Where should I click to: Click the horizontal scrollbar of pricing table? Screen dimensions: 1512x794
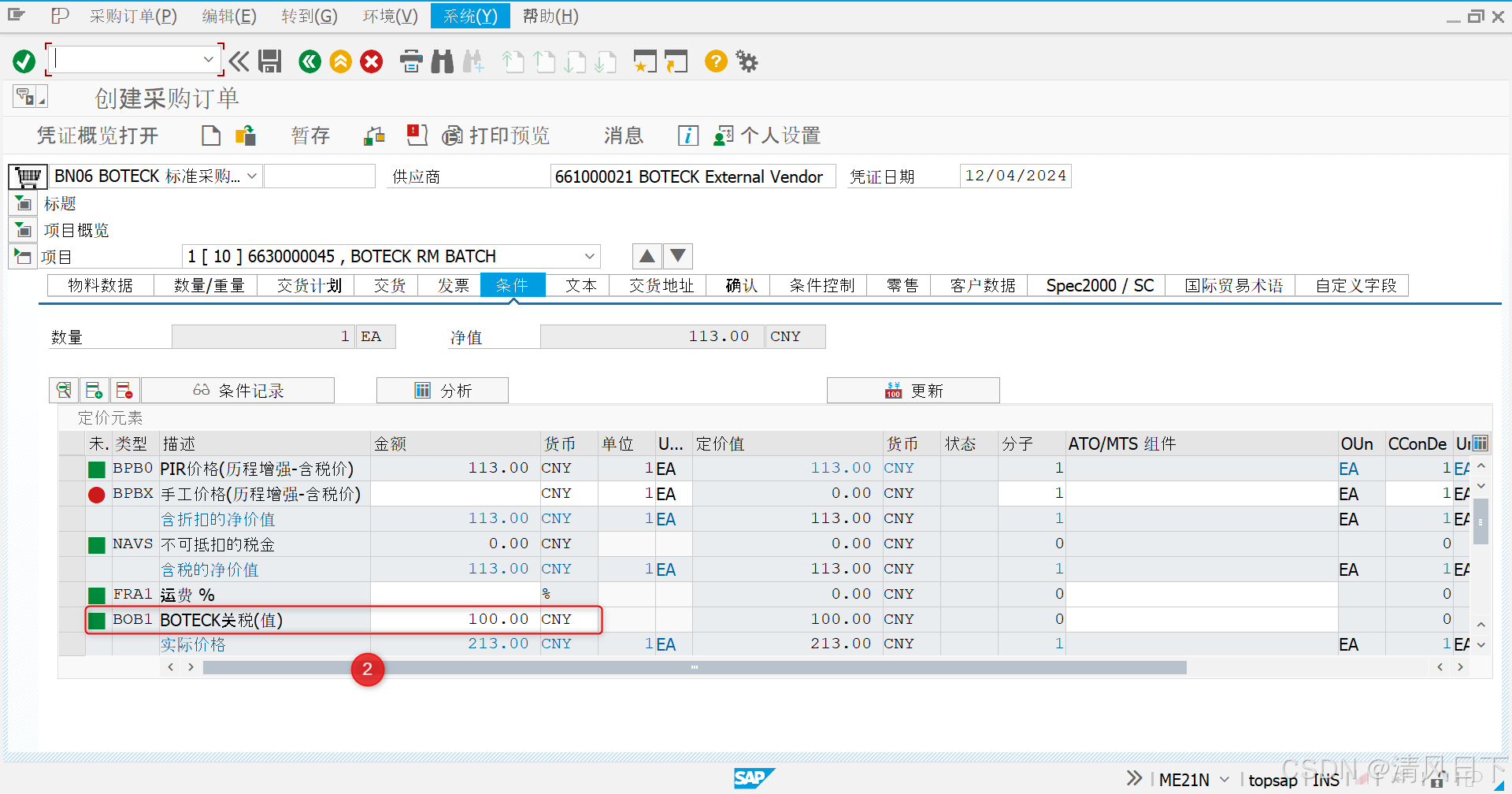coord(695,667)
